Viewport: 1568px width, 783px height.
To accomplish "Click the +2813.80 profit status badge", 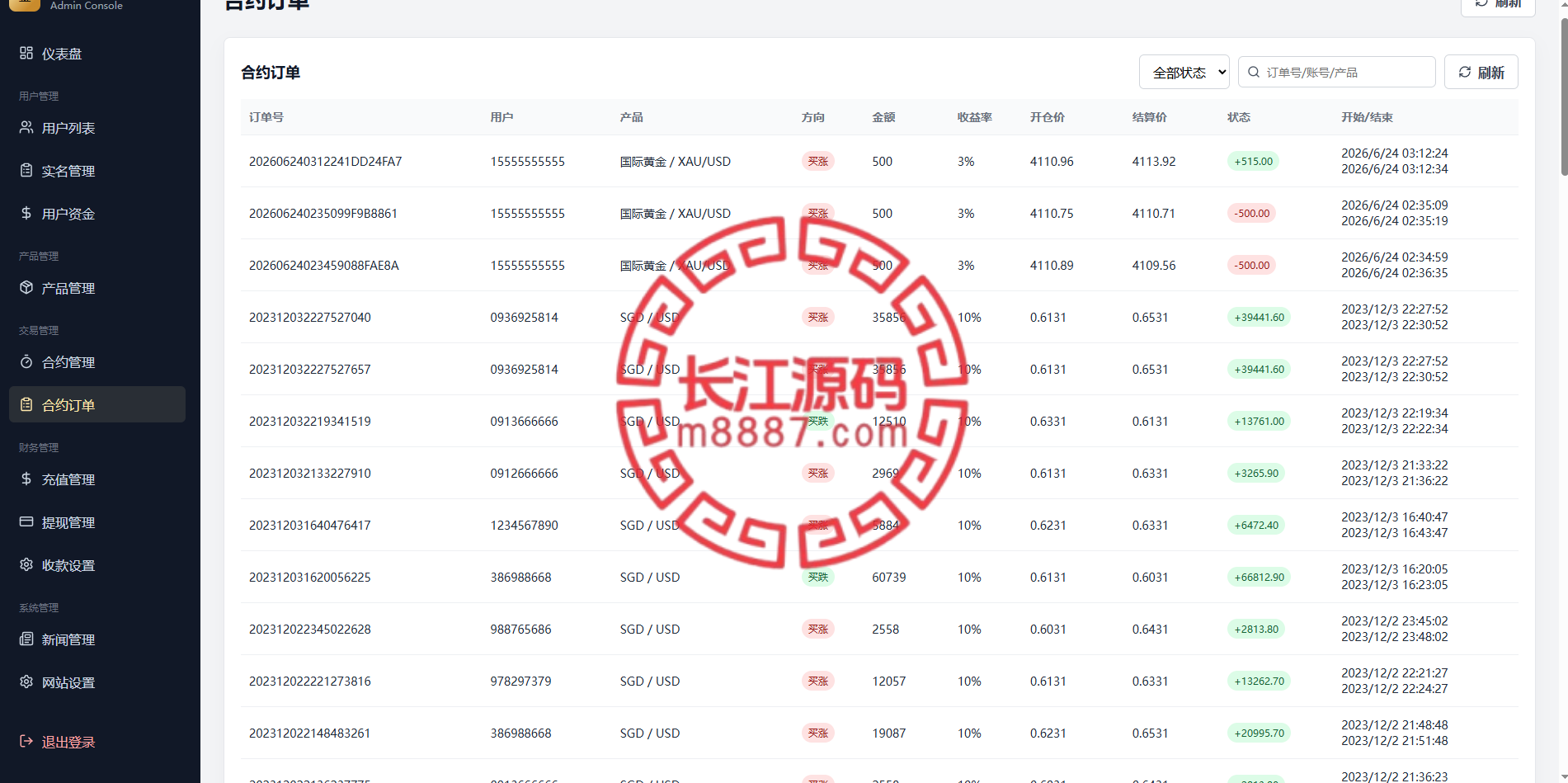I will click(1256, 629).
